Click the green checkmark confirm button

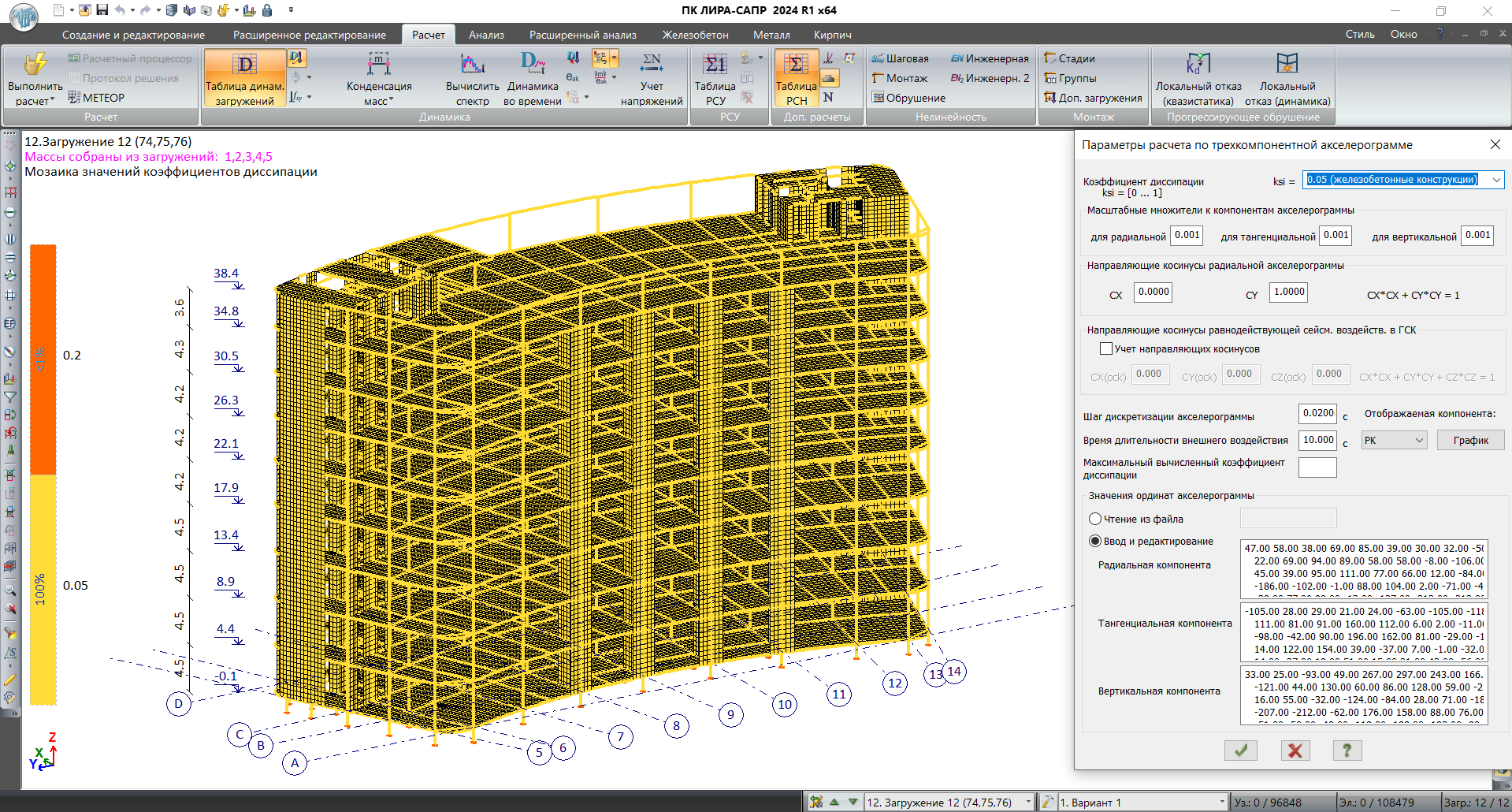[1240, 751]
